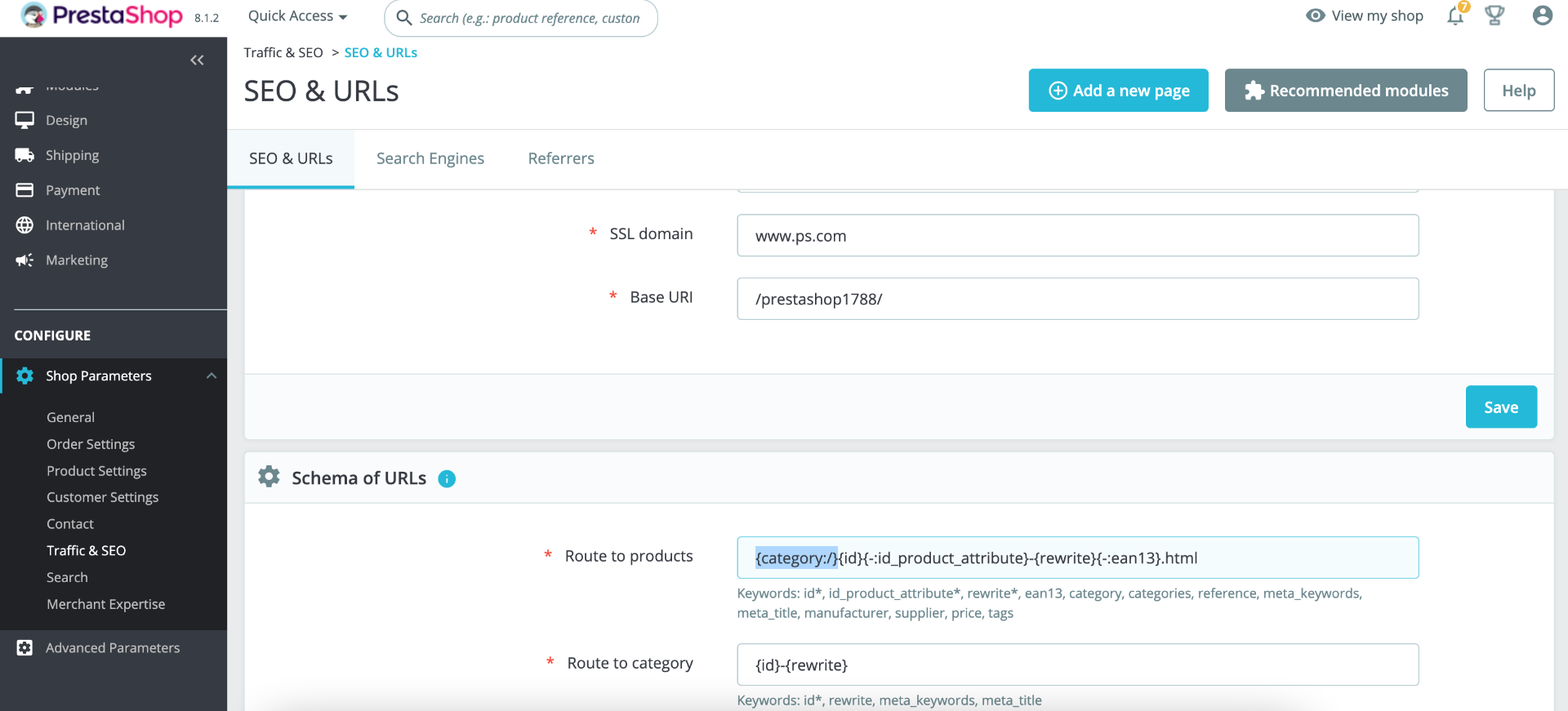Viewport: 1568px width, 711px height.
Task: Save the shop URL settings
Action: [x=1501, y=407]
